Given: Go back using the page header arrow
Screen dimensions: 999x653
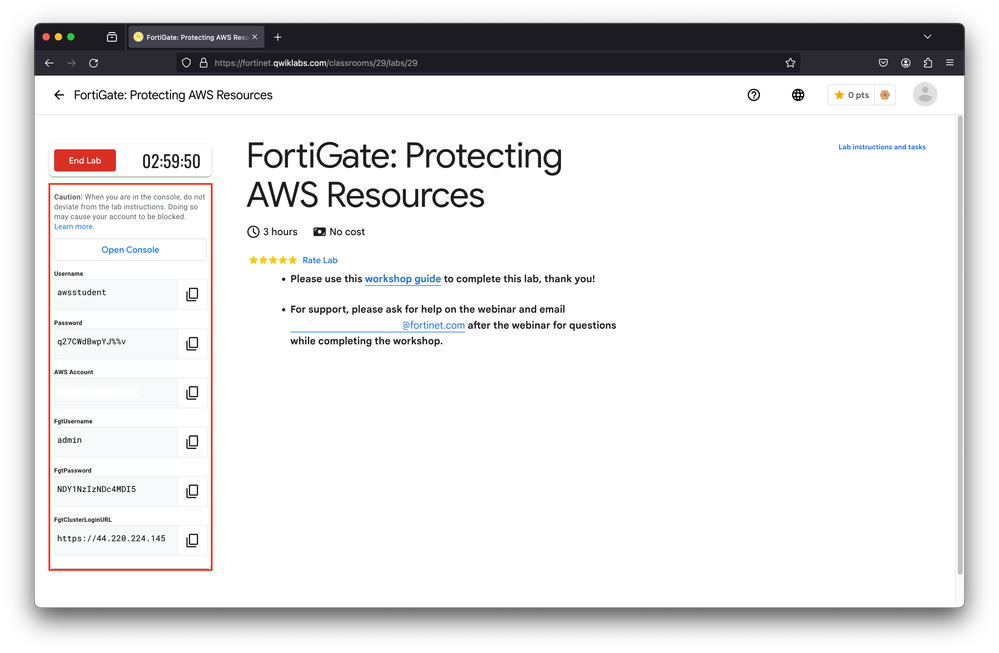Looking at the screenshot, I should [59, 95].
